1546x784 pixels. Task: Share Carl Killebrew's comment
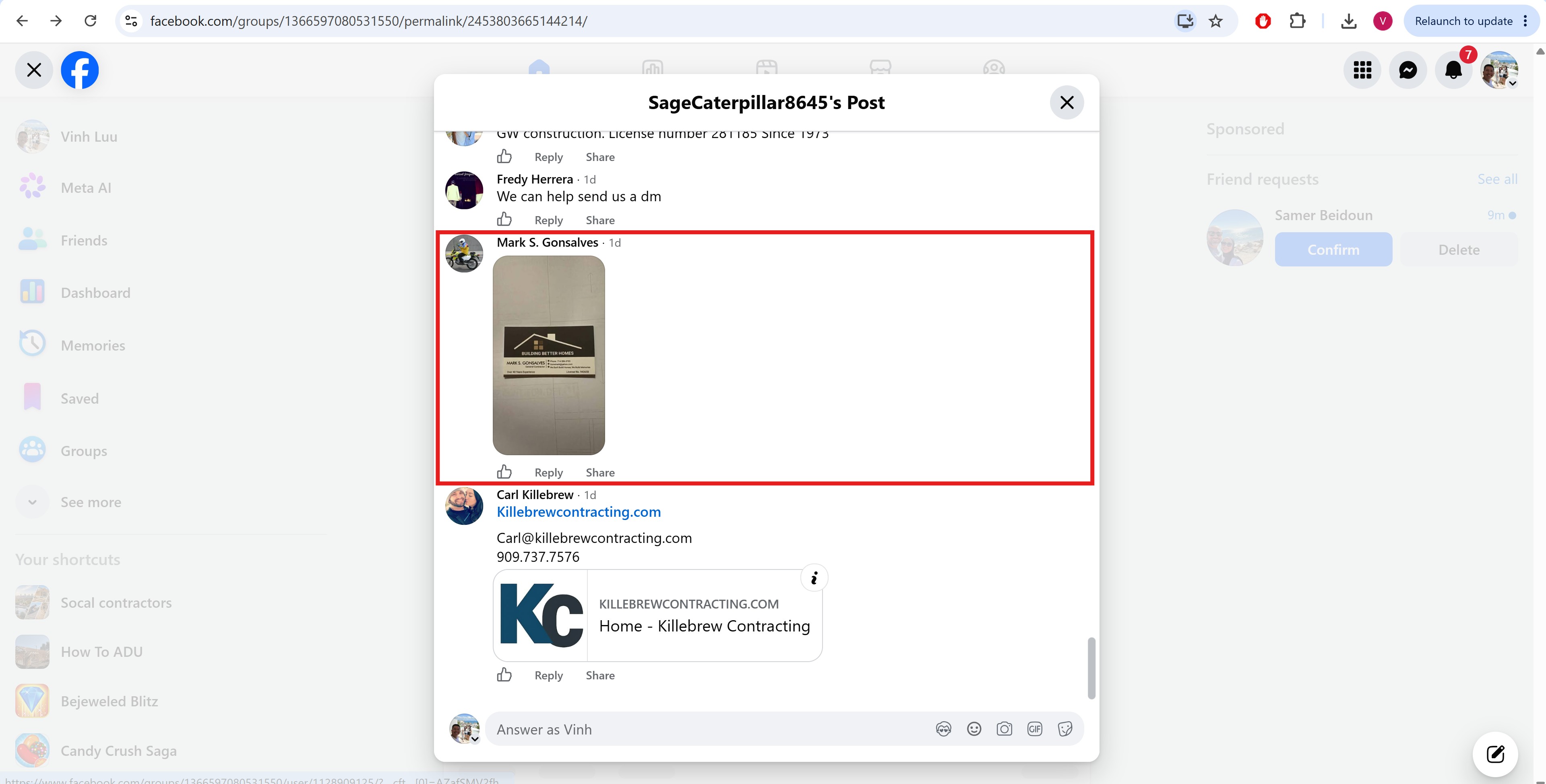click(x=600, y=675)
